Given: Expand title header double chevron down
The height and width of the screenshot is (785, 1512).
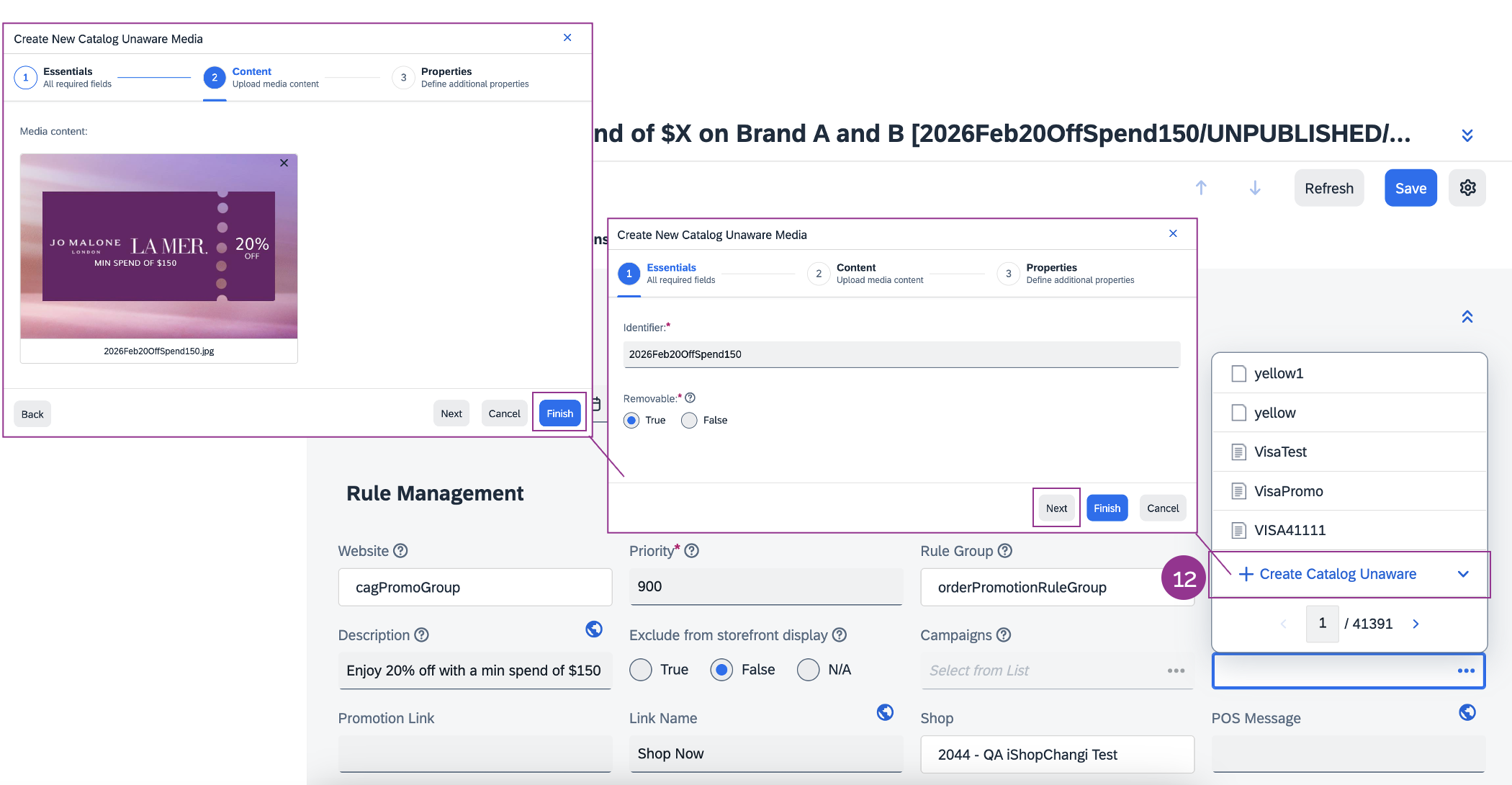Looking at the screenshot, I should click(x=1467, y=135).
